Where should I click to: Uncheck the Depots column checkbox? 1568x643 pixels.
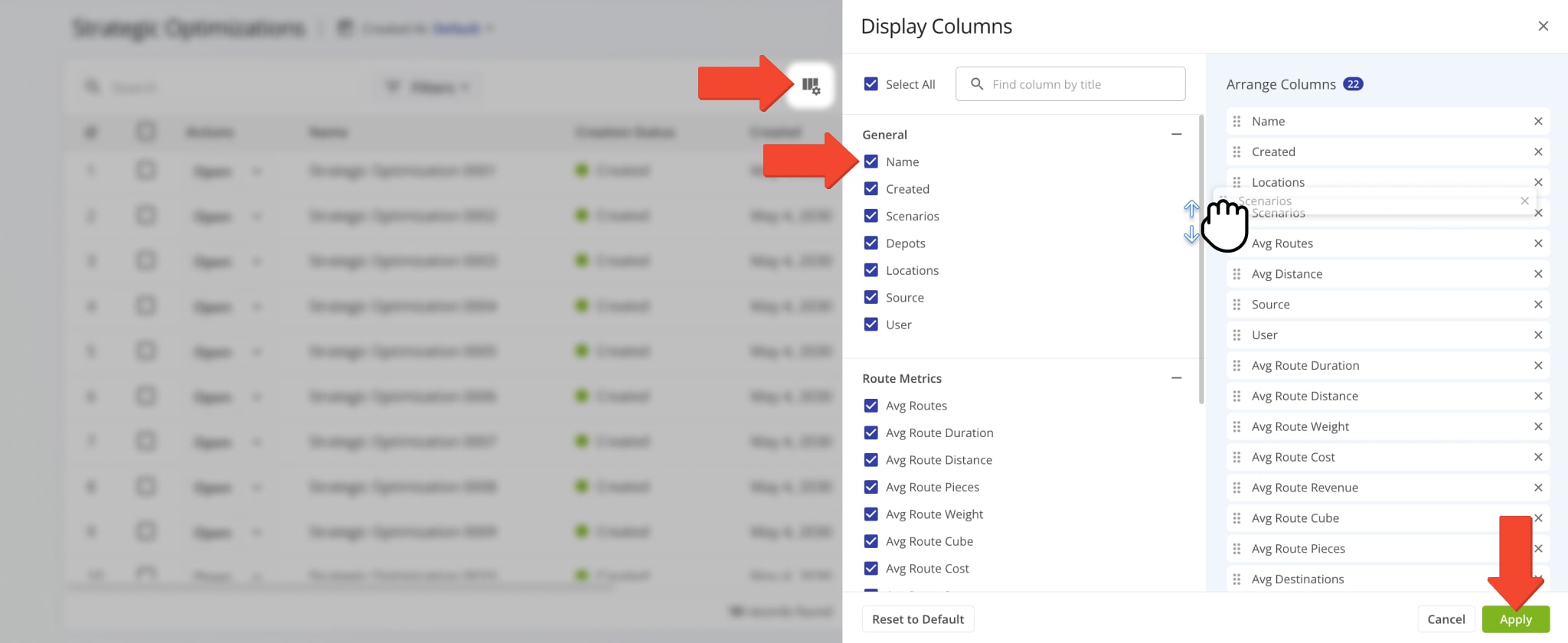(x=871, y=243)
